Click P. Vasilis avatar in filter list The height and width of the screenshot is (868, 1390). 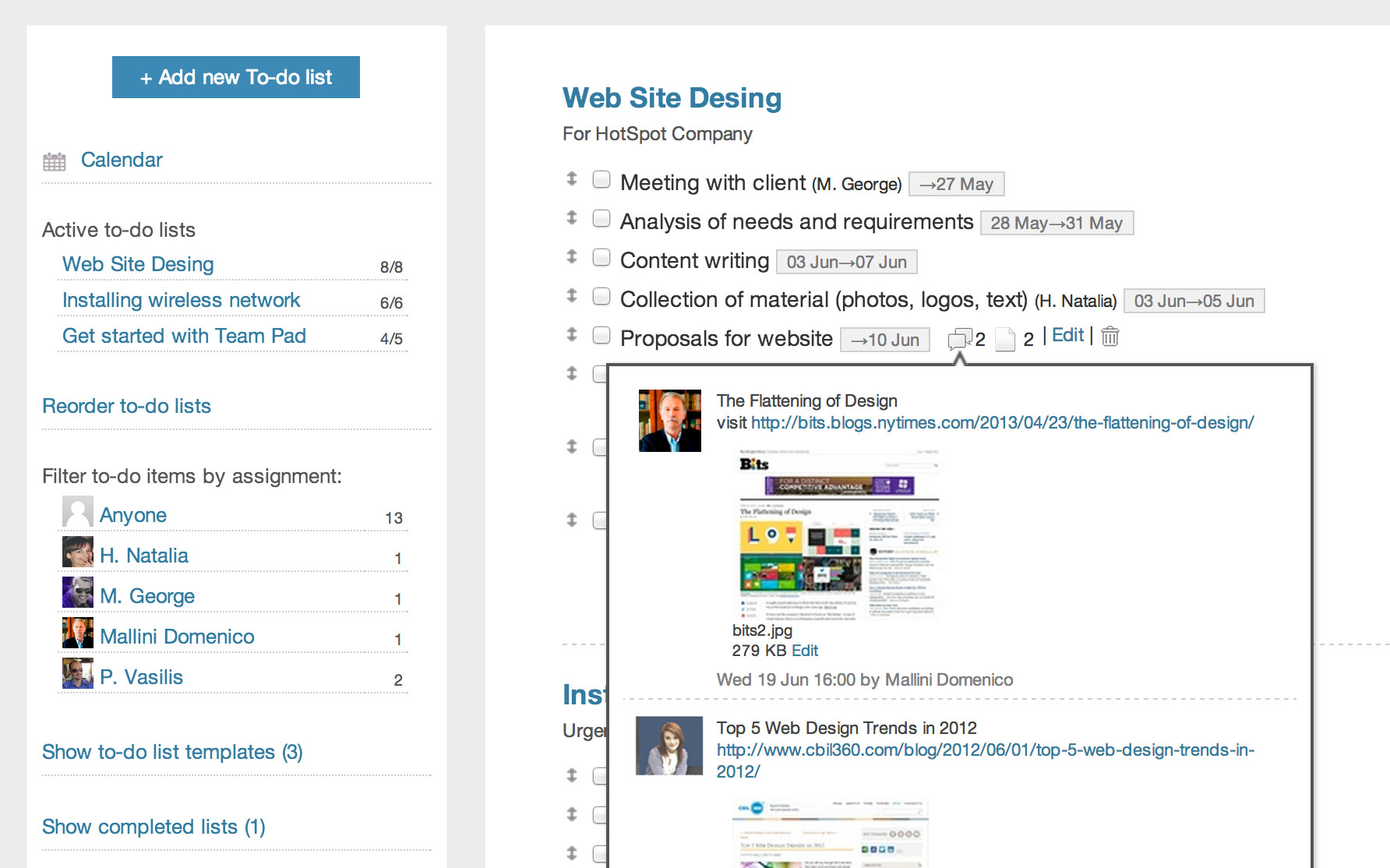point(77,674)
